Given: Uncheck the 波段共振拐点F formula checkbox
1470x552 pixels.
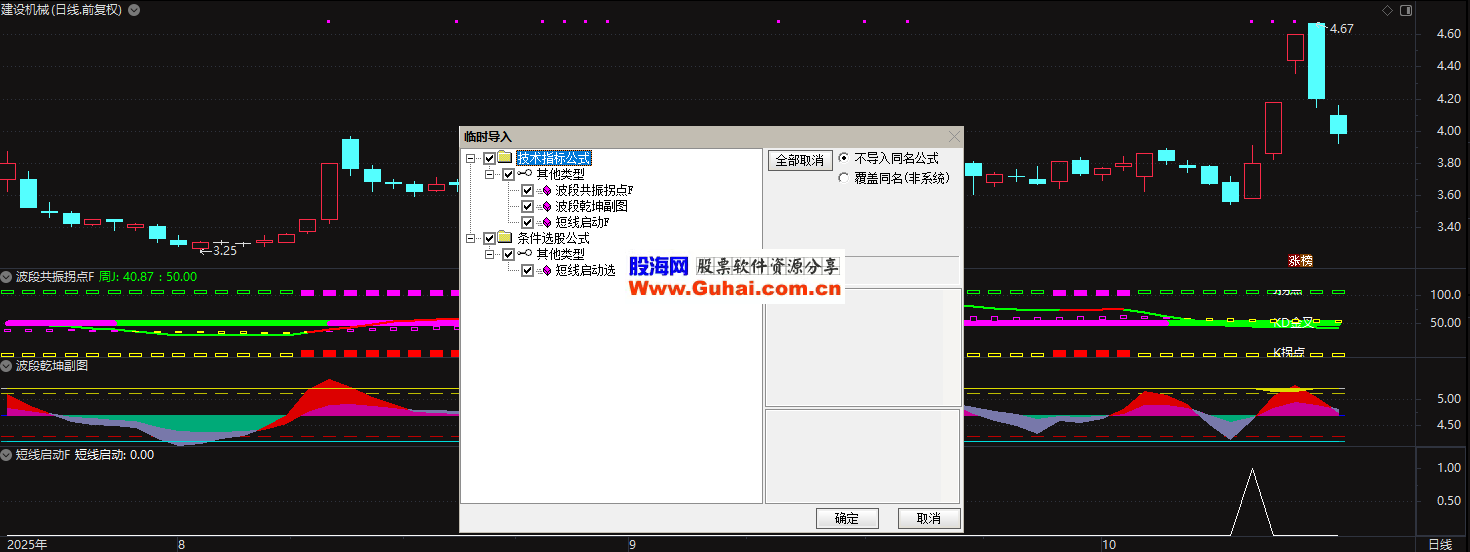Looking at the screenshot, I should click(x=528, y=190).
